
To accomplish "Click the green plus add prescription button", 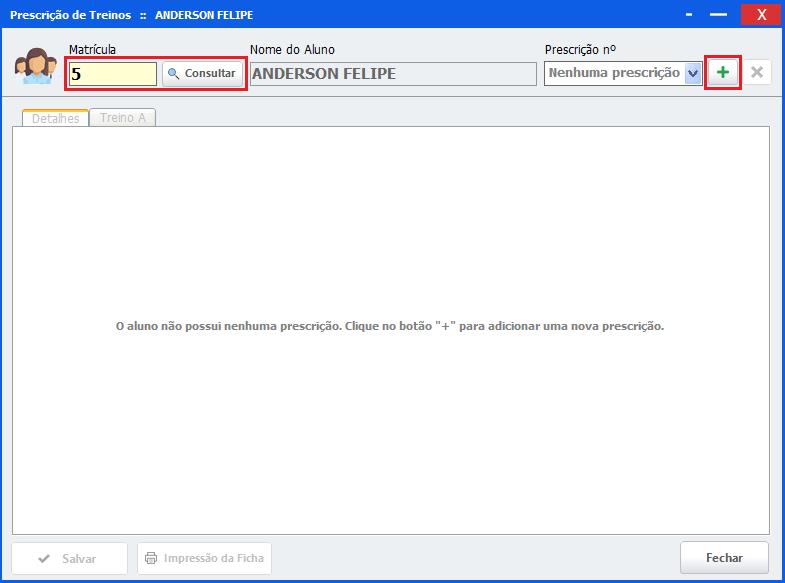I will 722,73.
